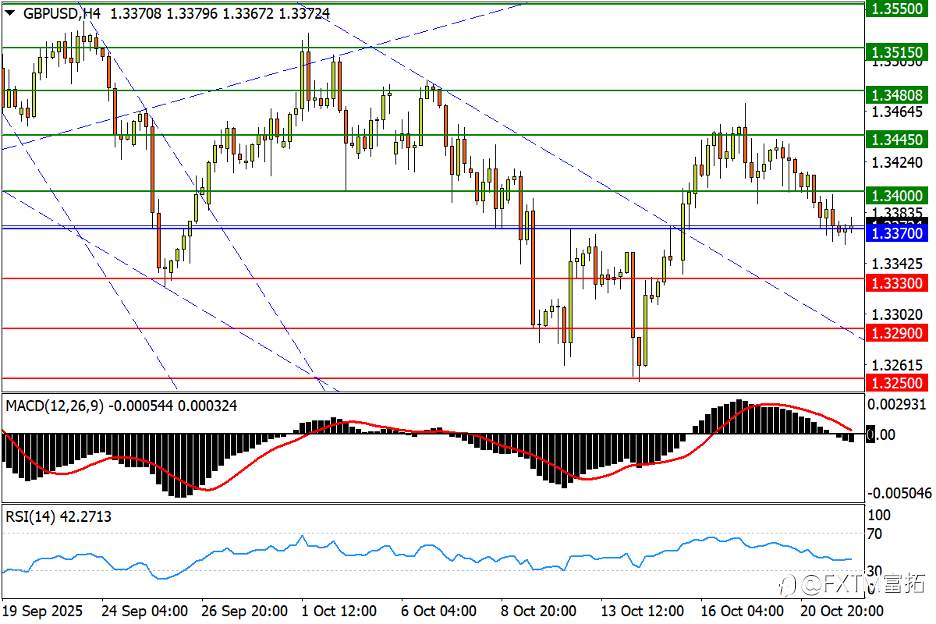Click the 1.32615 price scale value
Viewport: 936px width, 624px height.
pyautogui.click(x=897, y=365)
